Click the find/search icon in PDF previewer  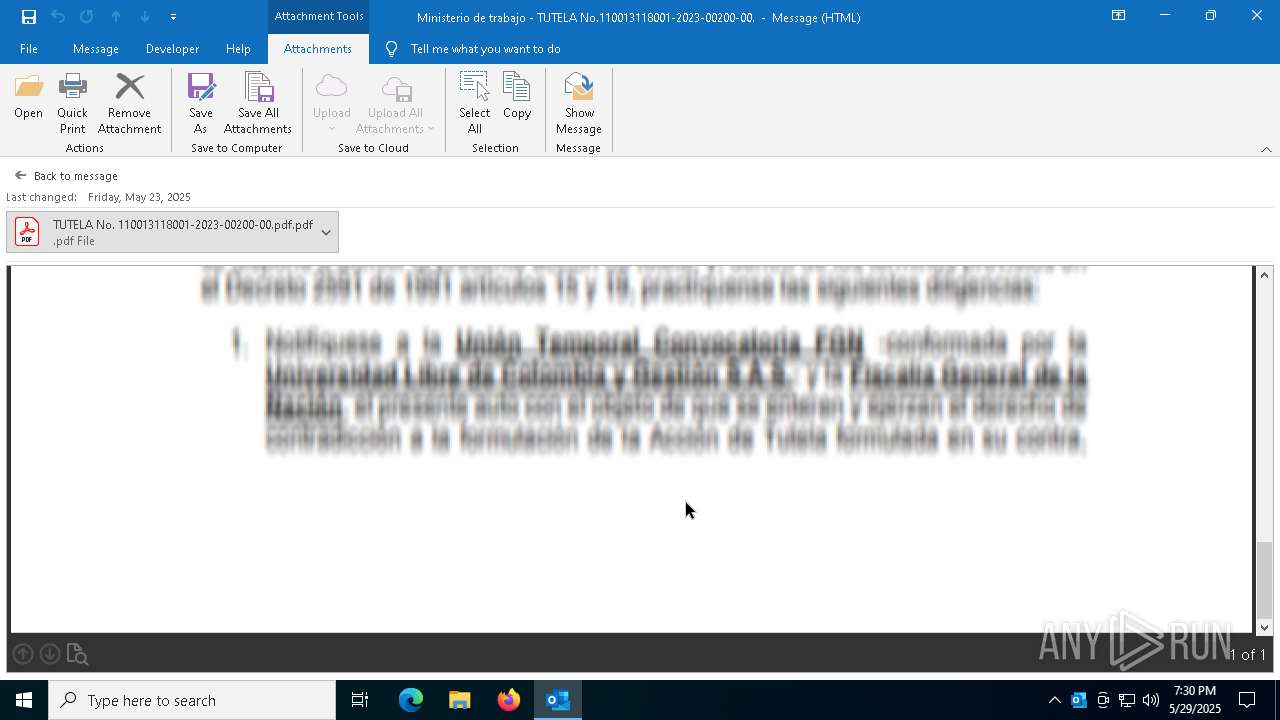tap(78, 655)
